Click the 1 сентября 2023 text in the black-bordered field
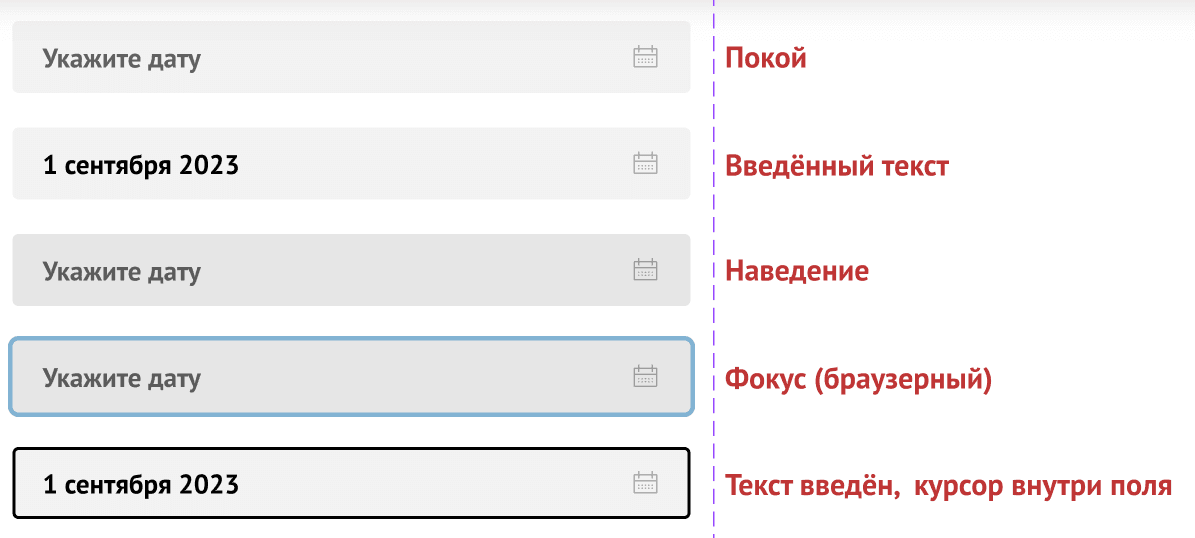This screenshot has width=1195, height=538. point(141,485)
